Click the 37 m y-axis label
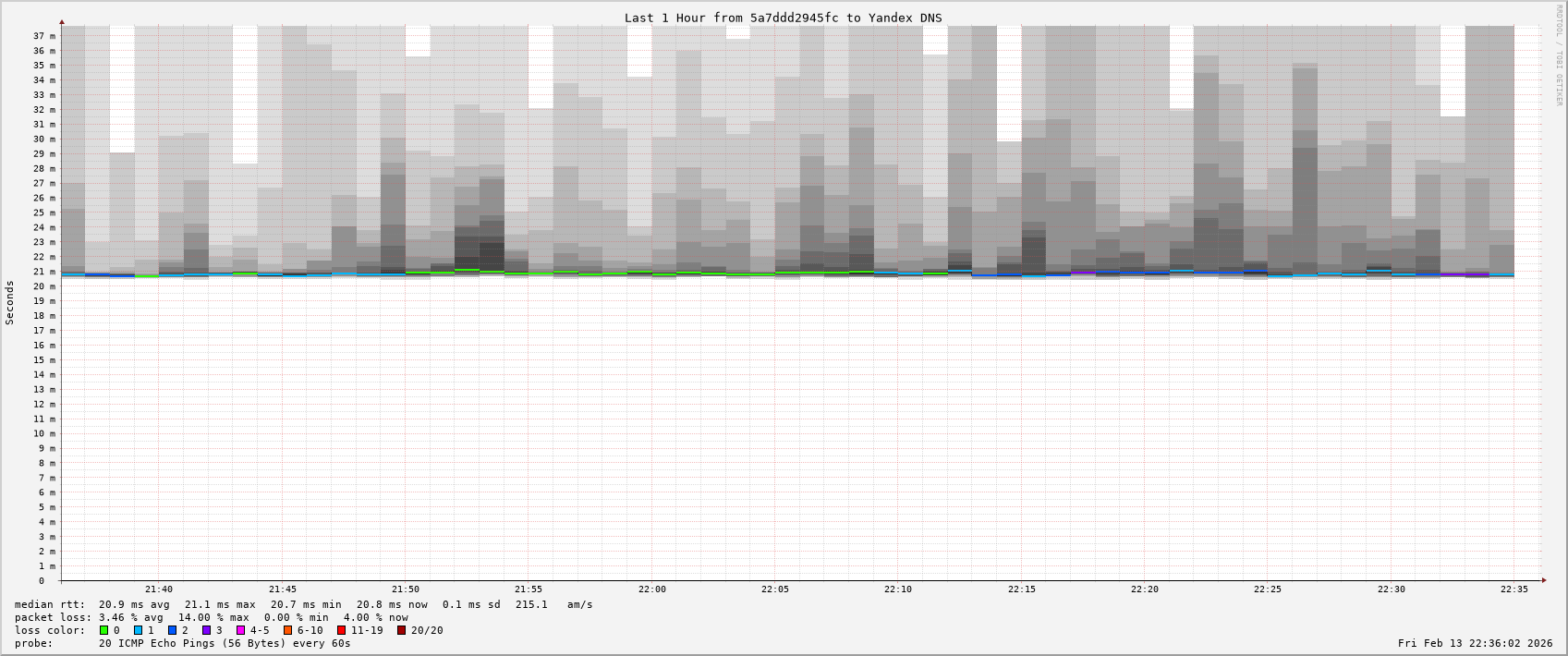1568x656 pixels. coord(44,36)
